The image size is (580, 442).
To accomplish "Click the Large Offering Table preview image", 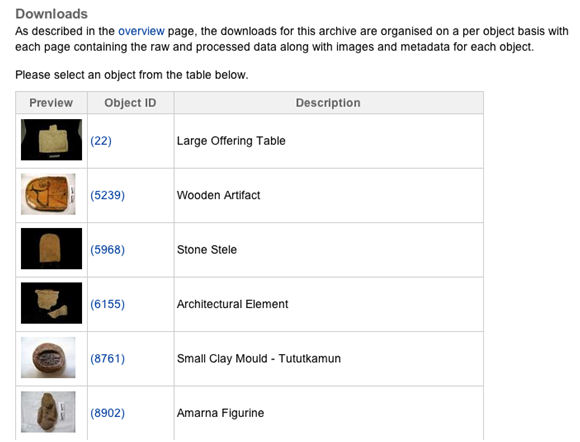I will pos(51,140).
